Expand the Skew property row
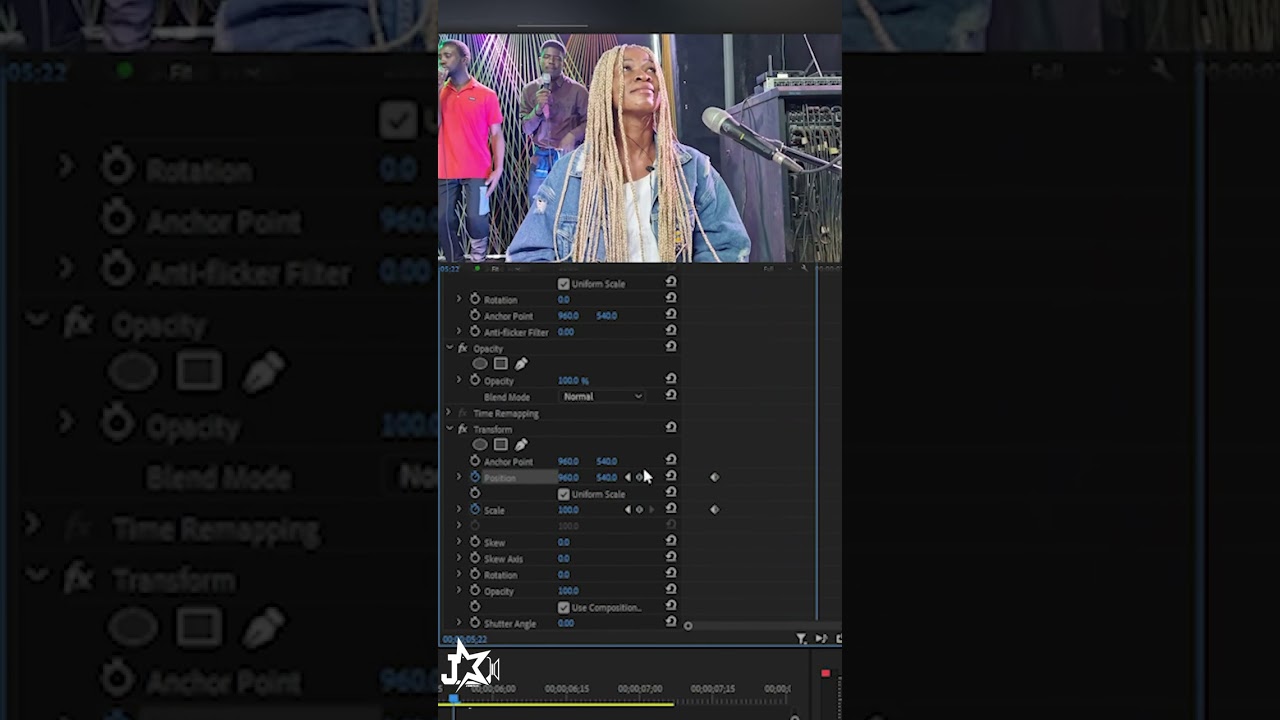Screen dimensions: 1280x720 [459, 542]
